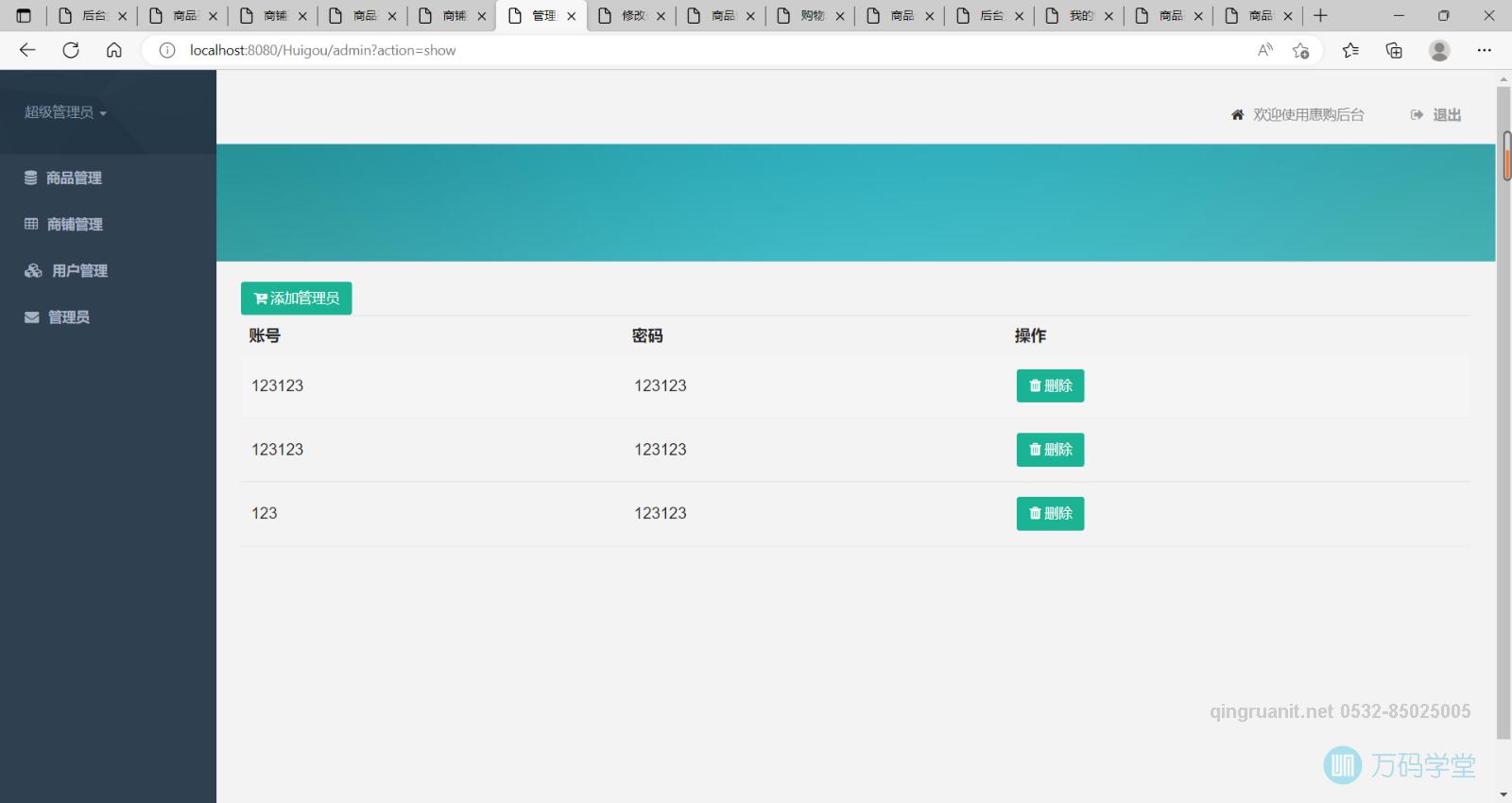Click the 退出 logout link
Viewport: 1512px width, 803px height.
pos(1435,114)
